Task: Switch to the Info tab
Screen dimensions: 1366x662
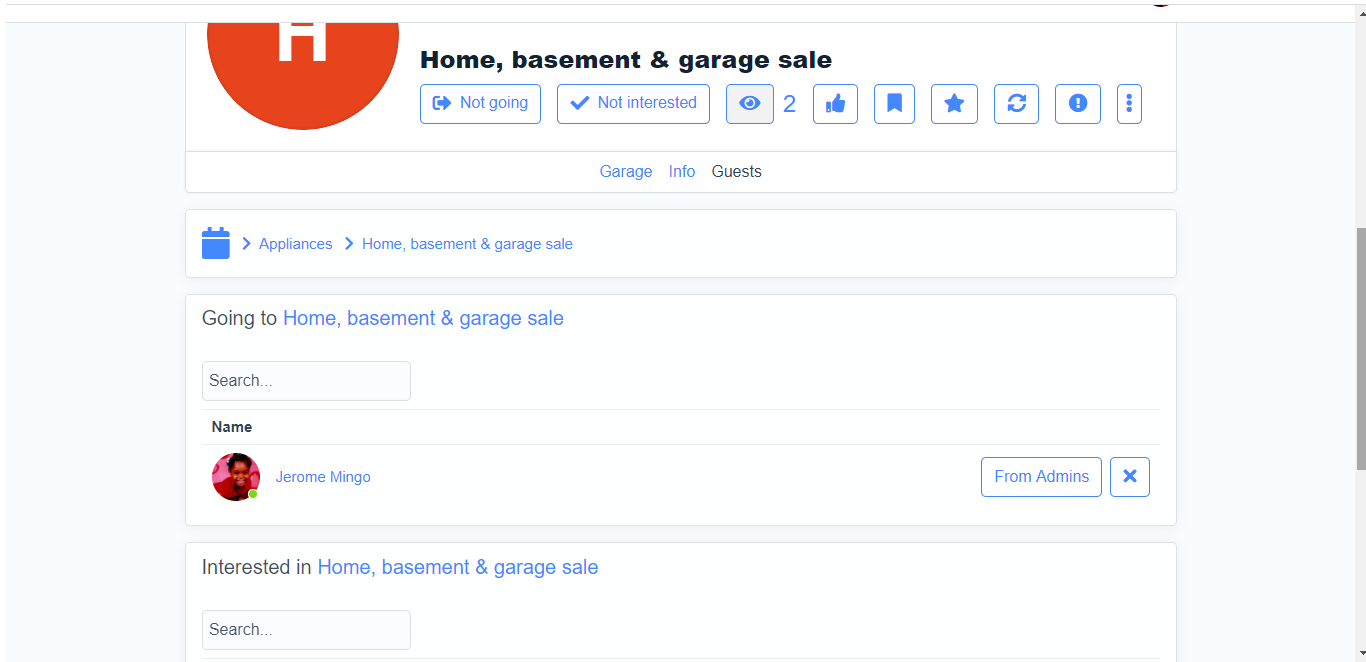Action: coord(682,172)
